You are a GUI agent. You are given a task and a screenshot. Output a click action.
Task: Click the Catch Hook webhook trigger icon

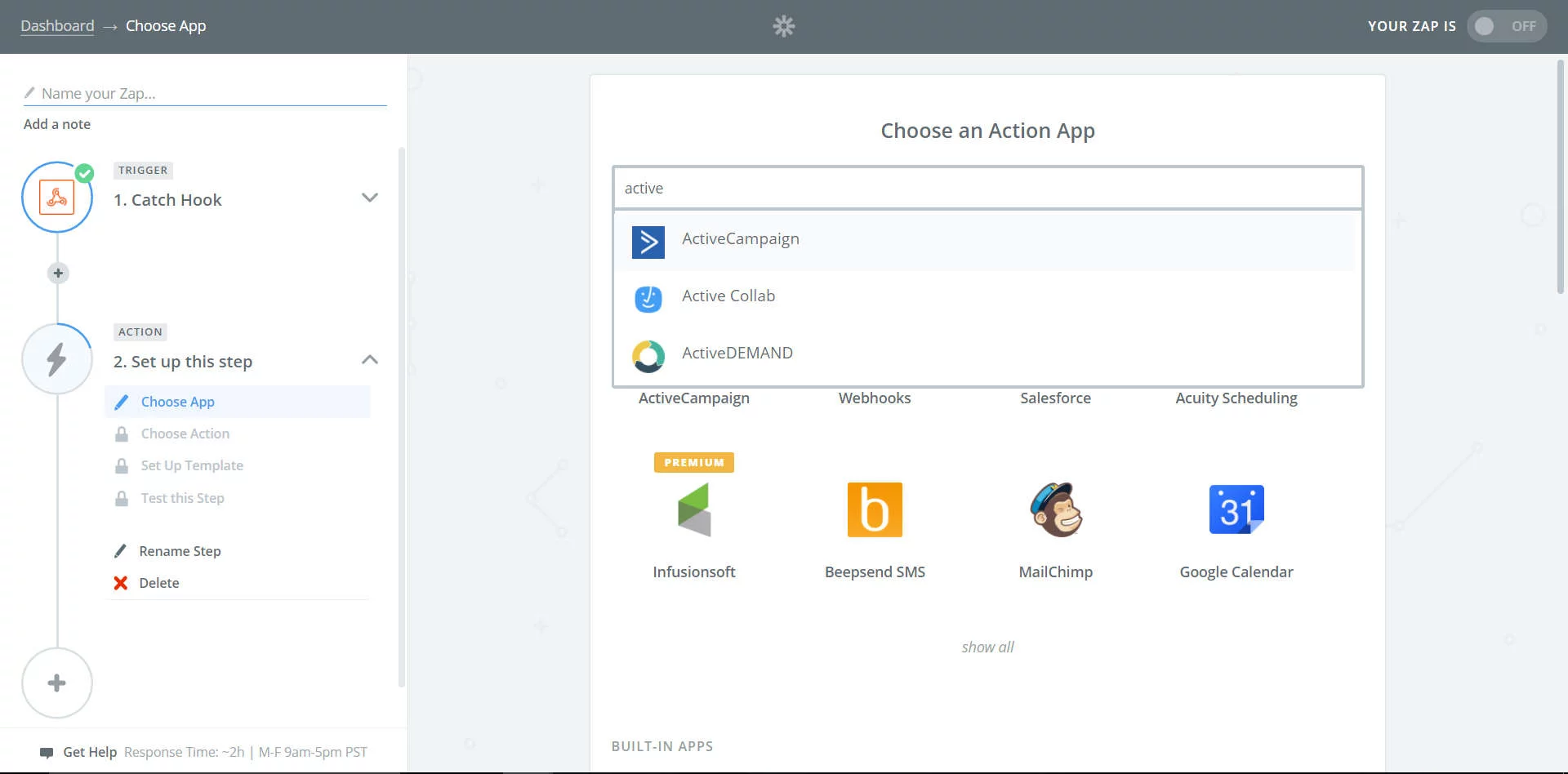57,197
